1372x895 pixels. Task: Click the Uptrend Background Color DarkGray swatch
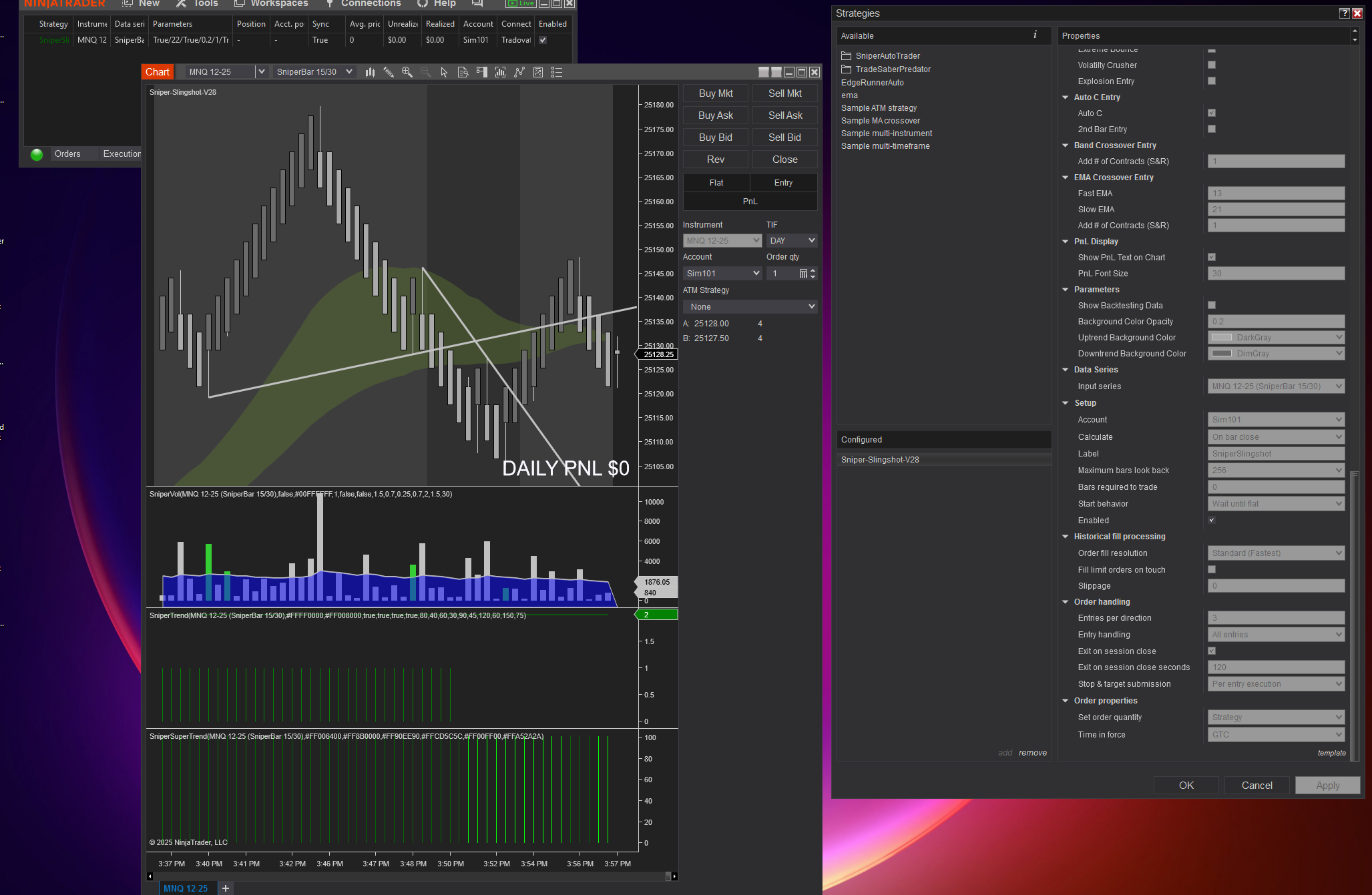point(1222,338)
